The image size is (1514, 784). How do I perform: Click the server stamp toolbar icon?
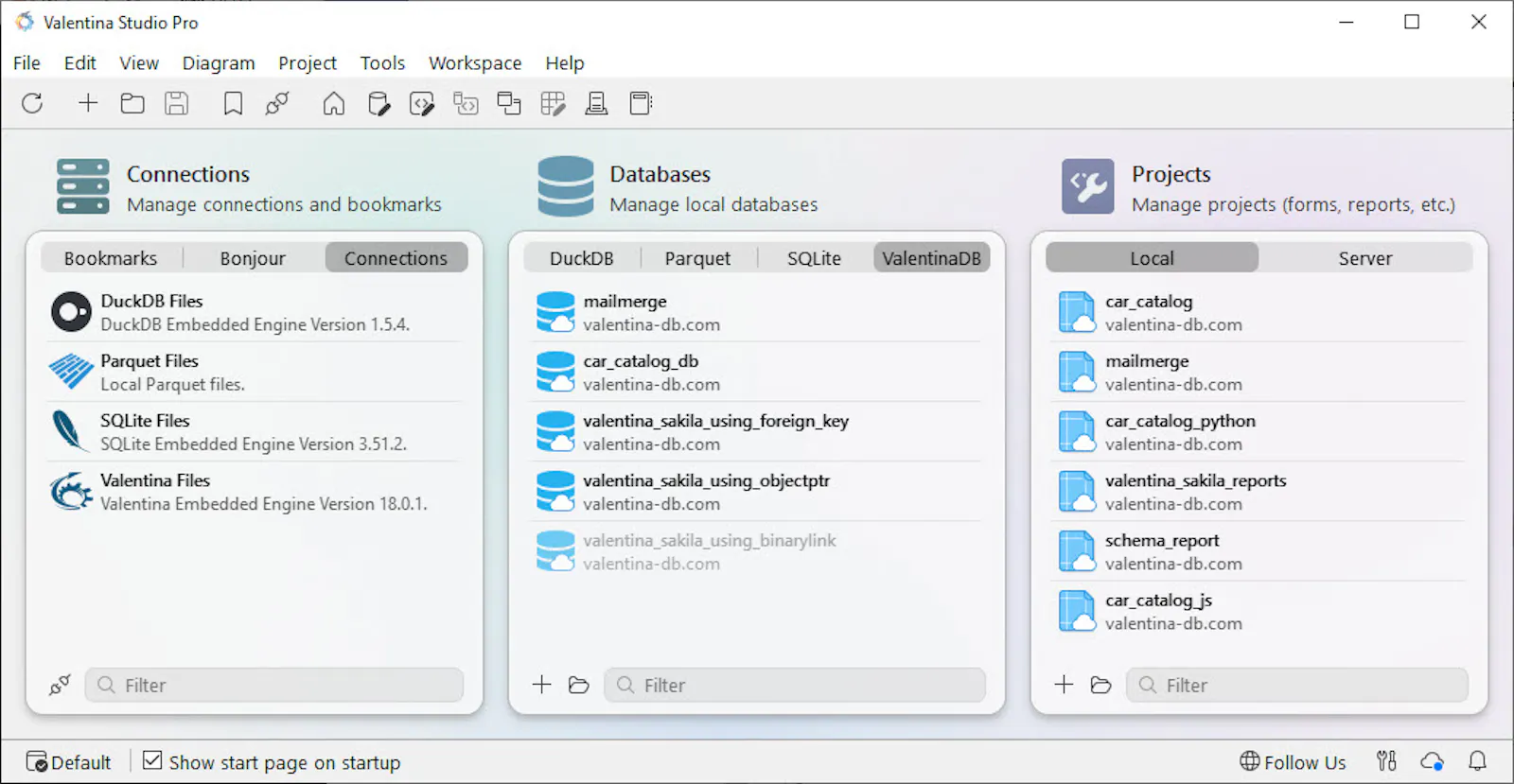click(596, 103)
